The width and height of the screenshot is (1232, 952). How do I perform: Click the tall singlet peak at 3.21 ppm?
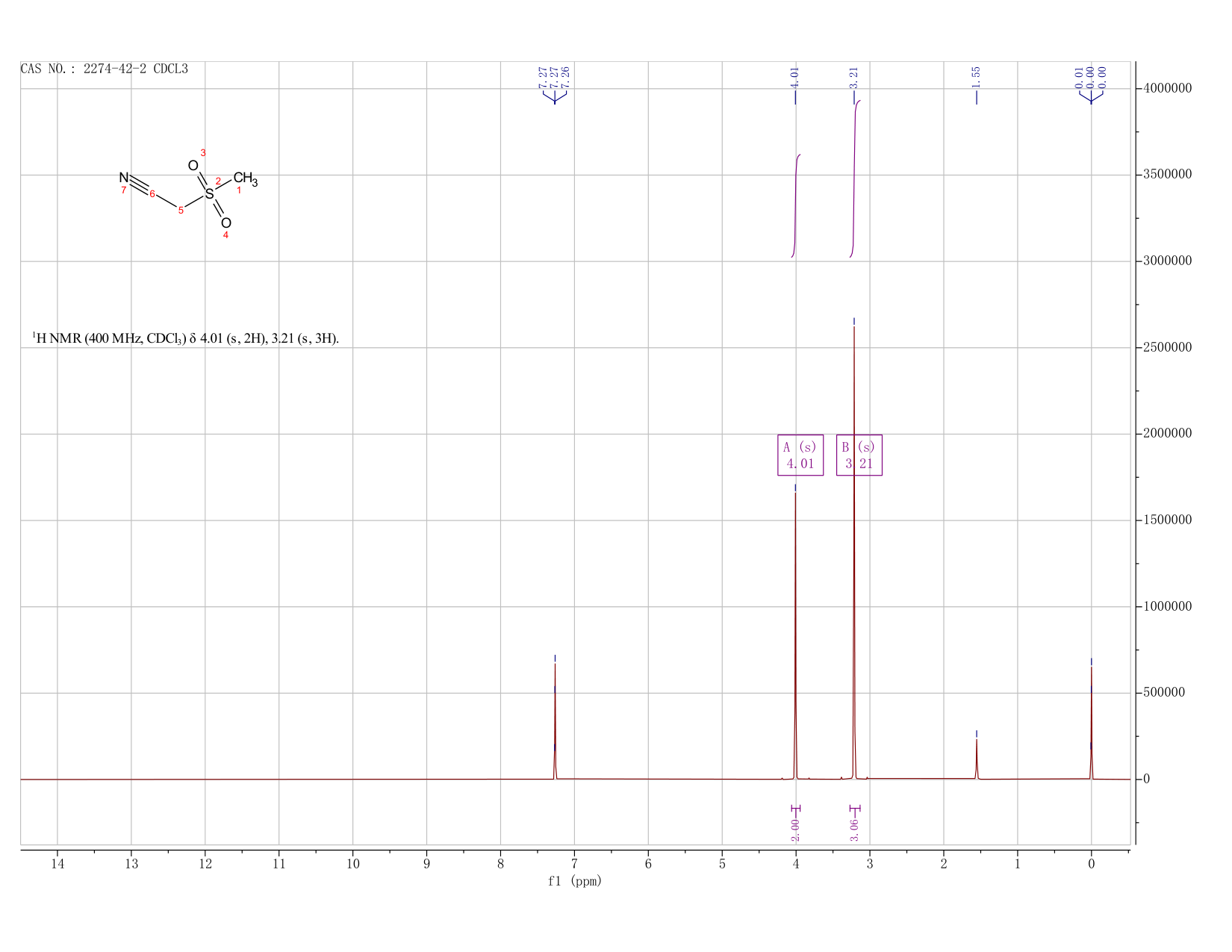(854, 553)
